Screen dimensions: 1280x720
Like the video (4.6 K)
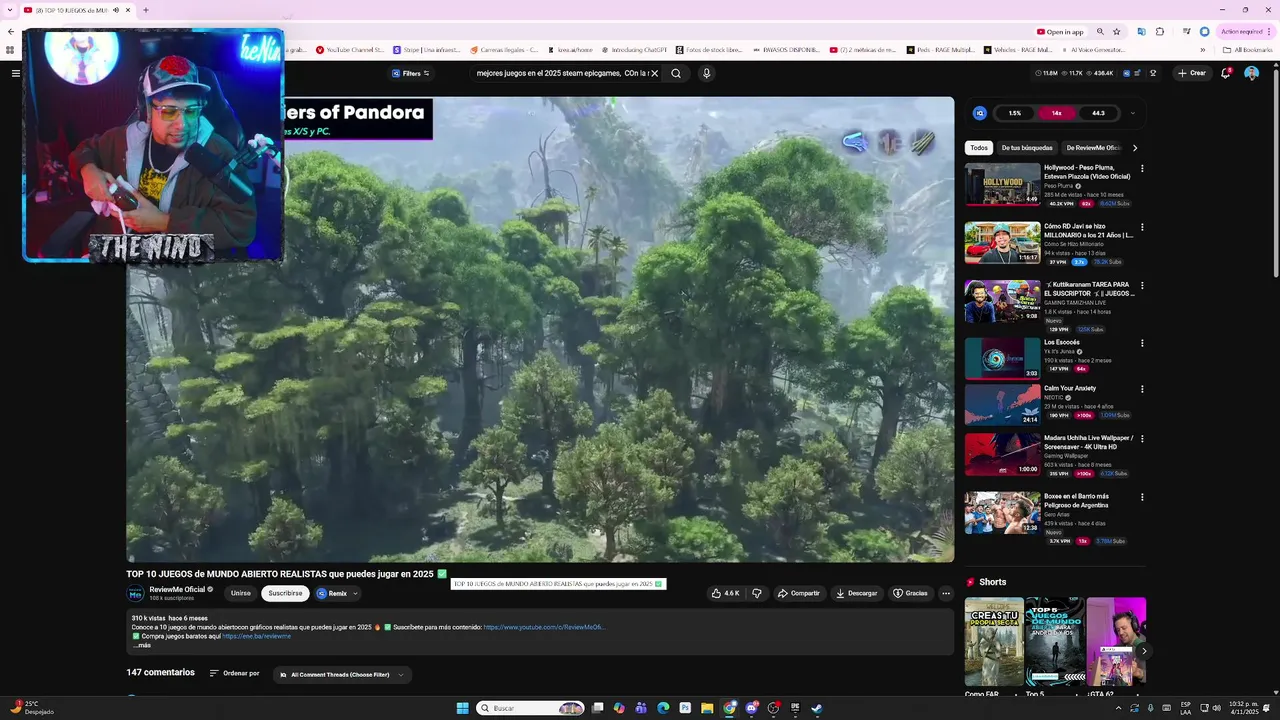[725, 593]
